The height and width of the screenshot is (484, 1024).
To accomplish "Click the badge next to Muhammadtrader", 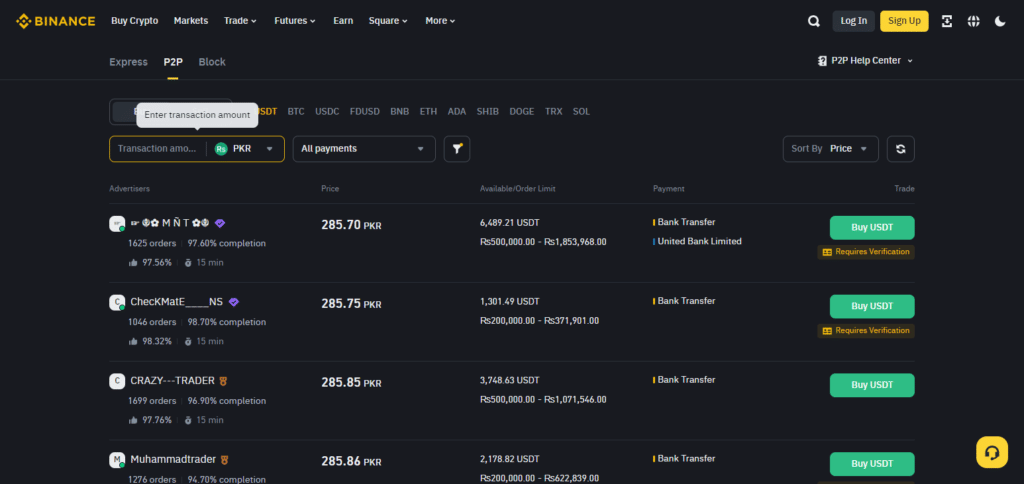I will pos(225,459).
